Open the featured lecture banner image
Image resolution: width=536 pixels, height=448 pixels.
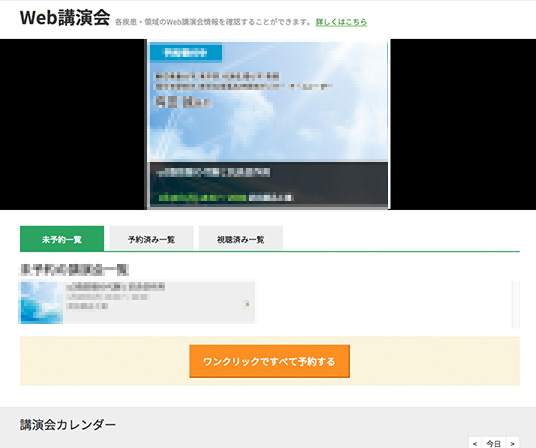[x=268, y=124]
